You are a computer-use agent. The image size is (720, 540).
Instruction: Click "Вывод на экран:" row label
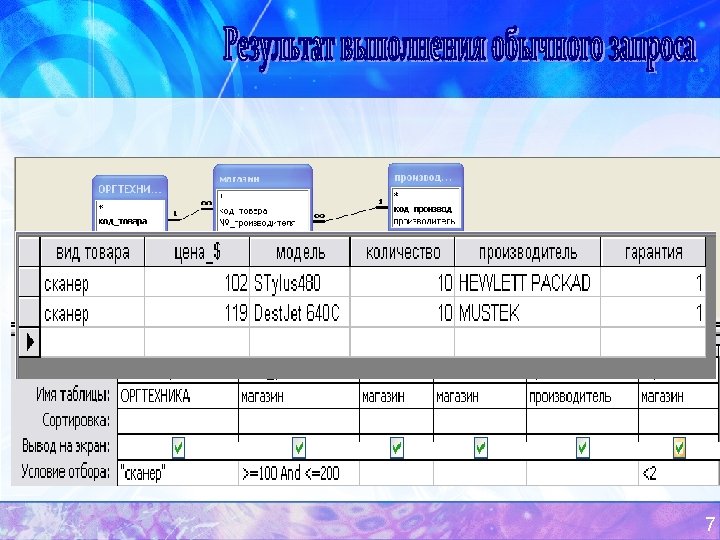coord(66,446)
